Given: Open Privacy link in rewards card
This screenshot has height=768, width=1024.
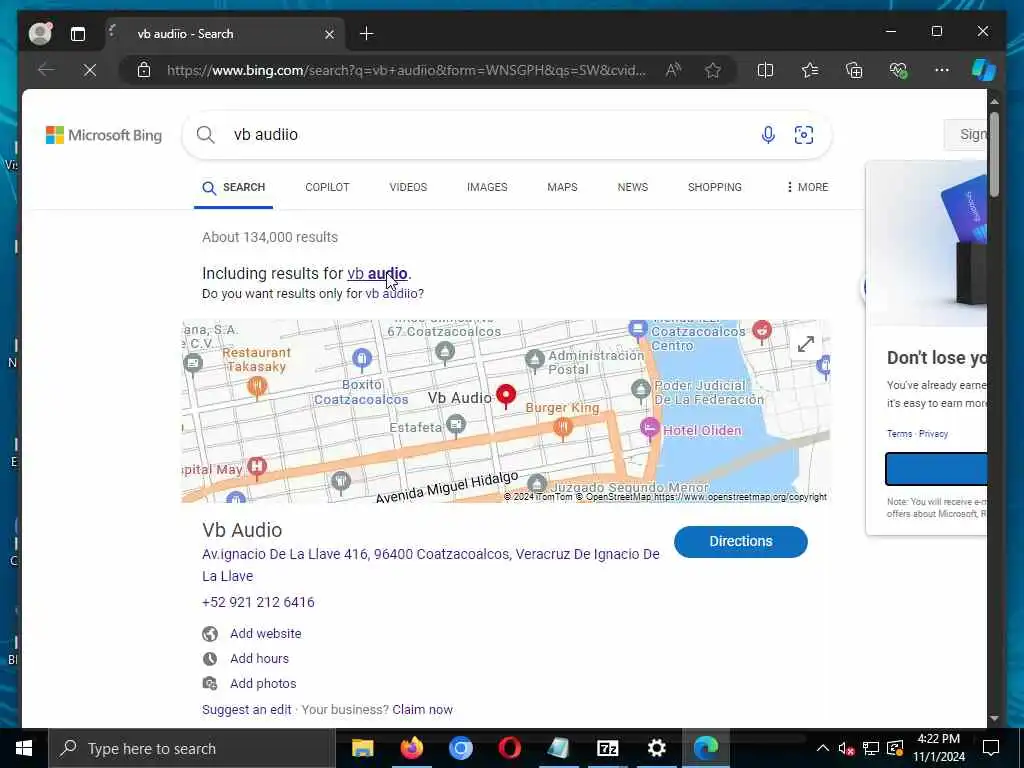Looking at the screenshot, I should (x=933, y=434).
